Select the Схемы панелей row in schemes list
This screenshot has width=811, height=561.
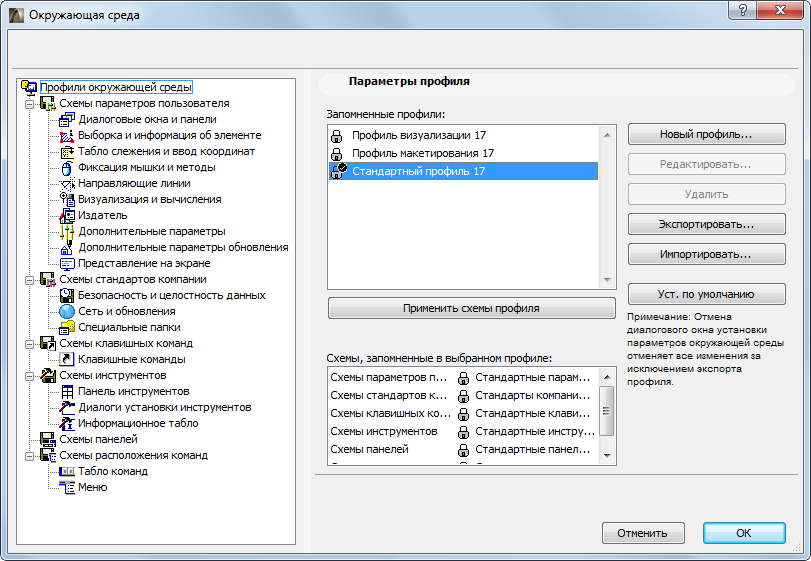(463, 449)
